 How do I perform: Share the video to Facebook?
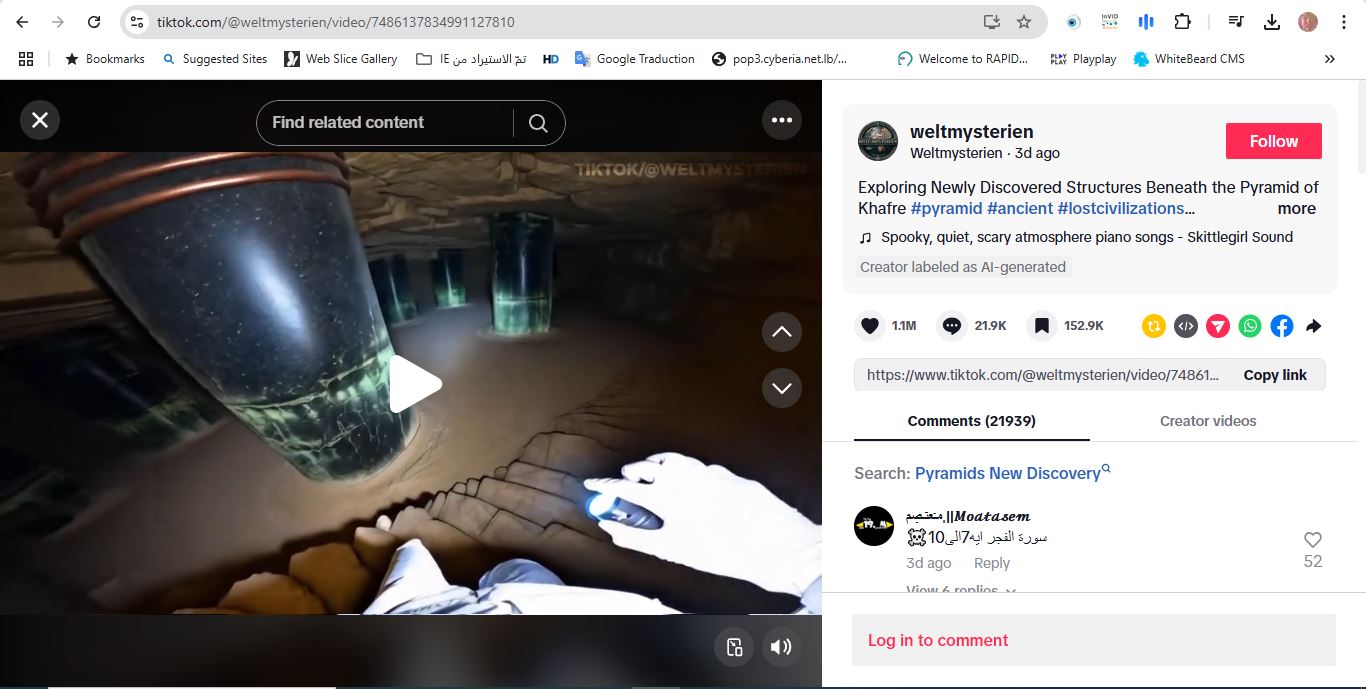(1282, 326)
